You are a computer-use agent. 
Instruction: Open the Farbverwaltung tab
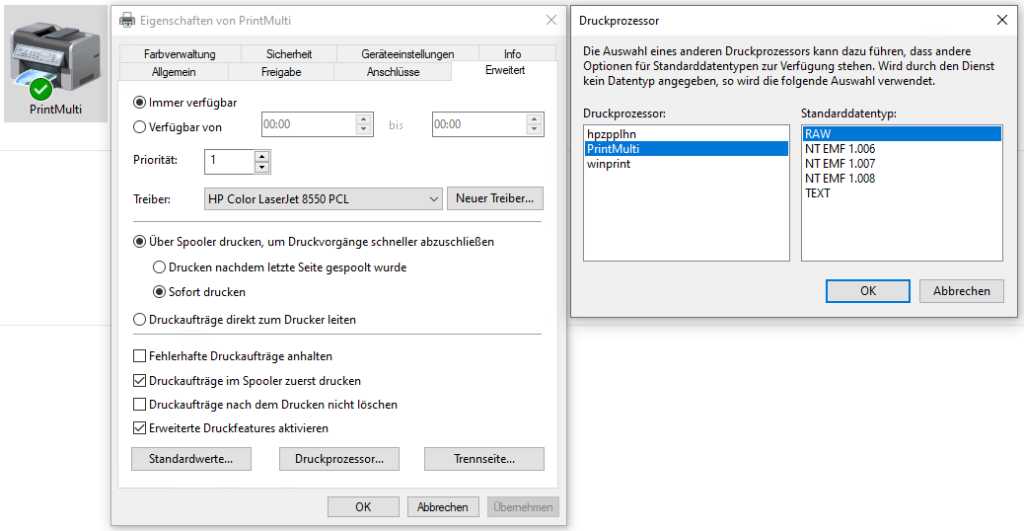179,54
